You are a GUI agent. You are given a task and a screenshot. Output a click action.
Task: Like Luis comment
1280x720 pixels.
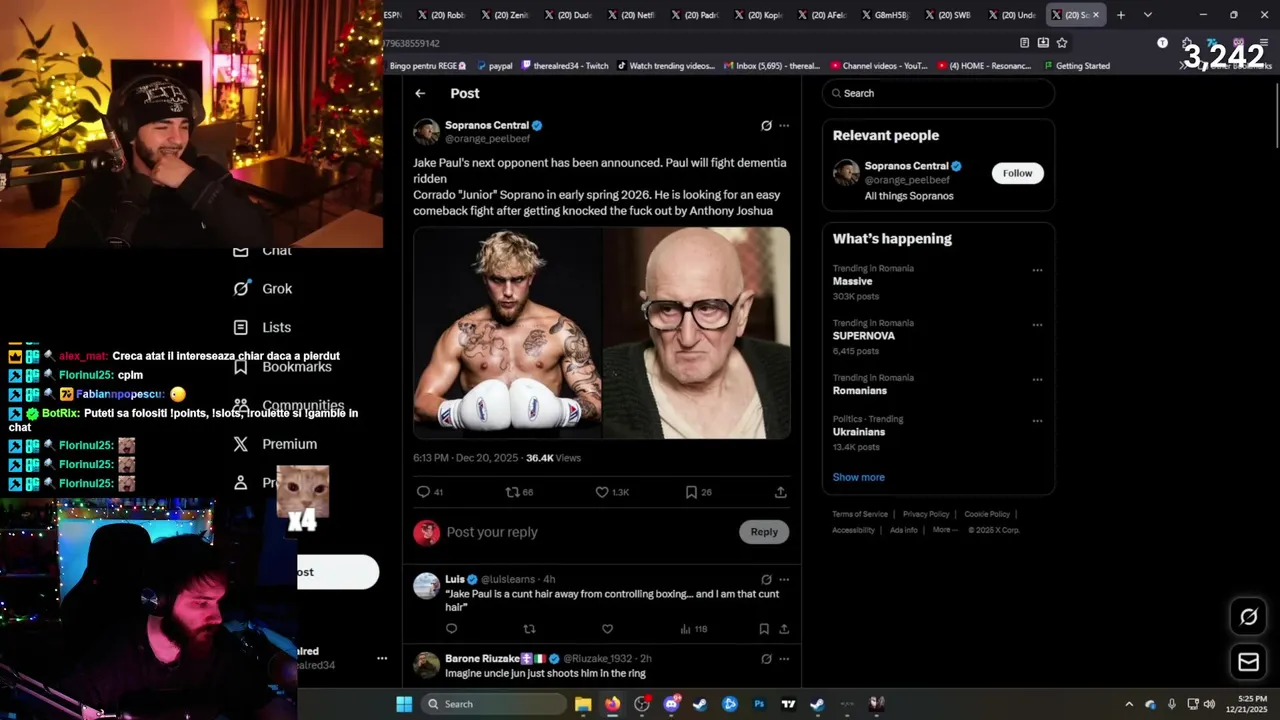[x=607, y=629]
